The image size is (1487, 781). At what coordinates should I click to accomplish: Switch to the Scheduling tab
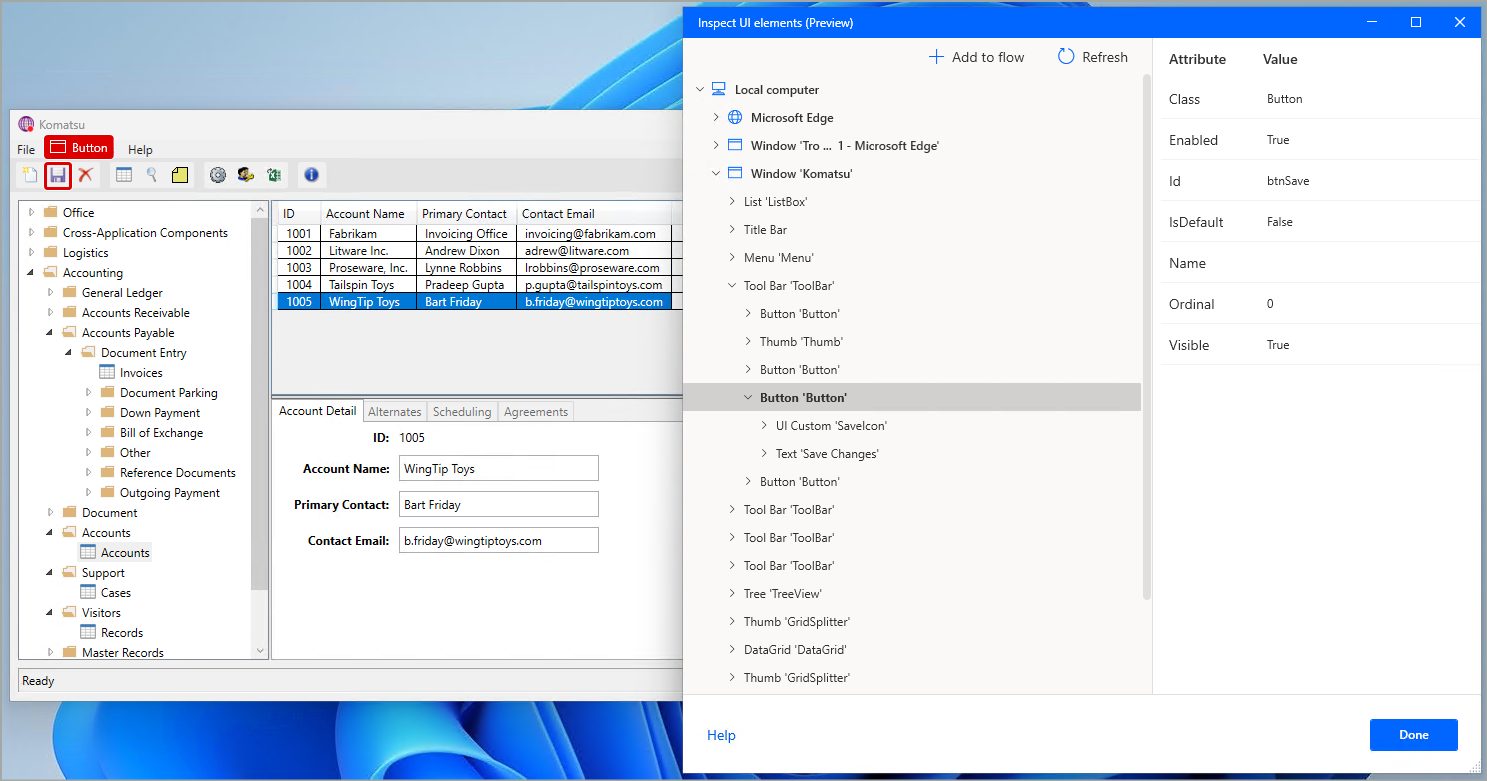462,411
